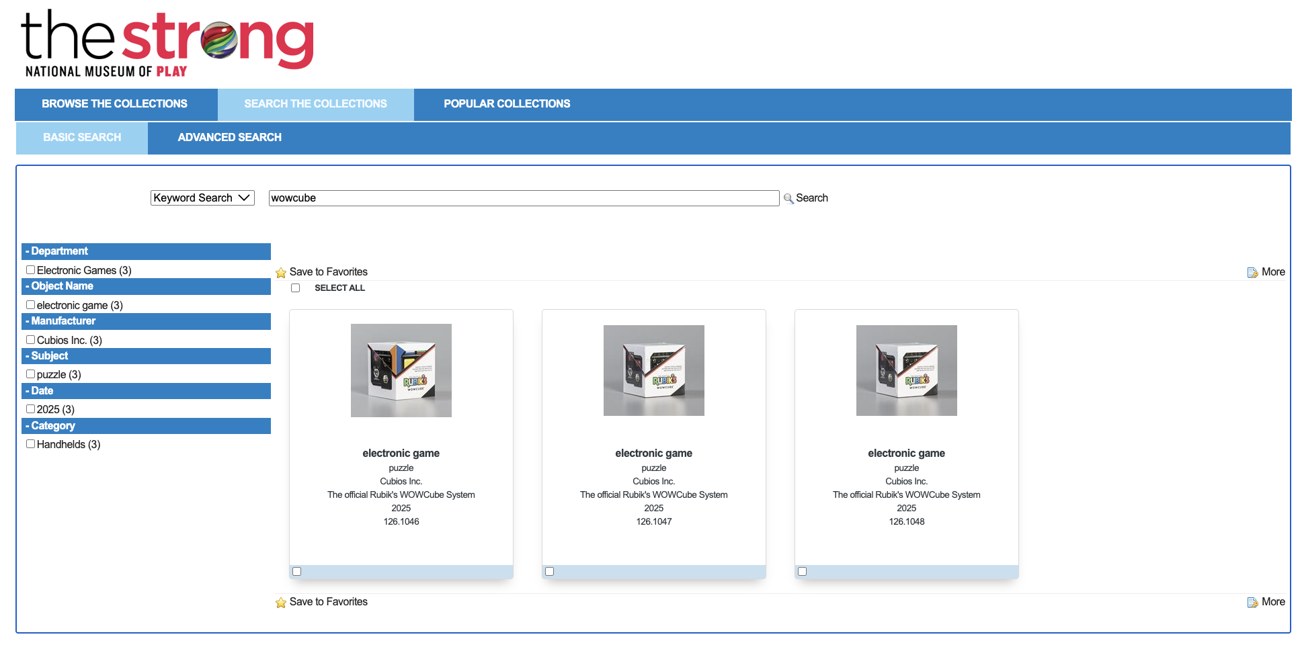Open the electronic game title for 126.1048
This screenshot has width=1300, height=649.
(906, 453)
